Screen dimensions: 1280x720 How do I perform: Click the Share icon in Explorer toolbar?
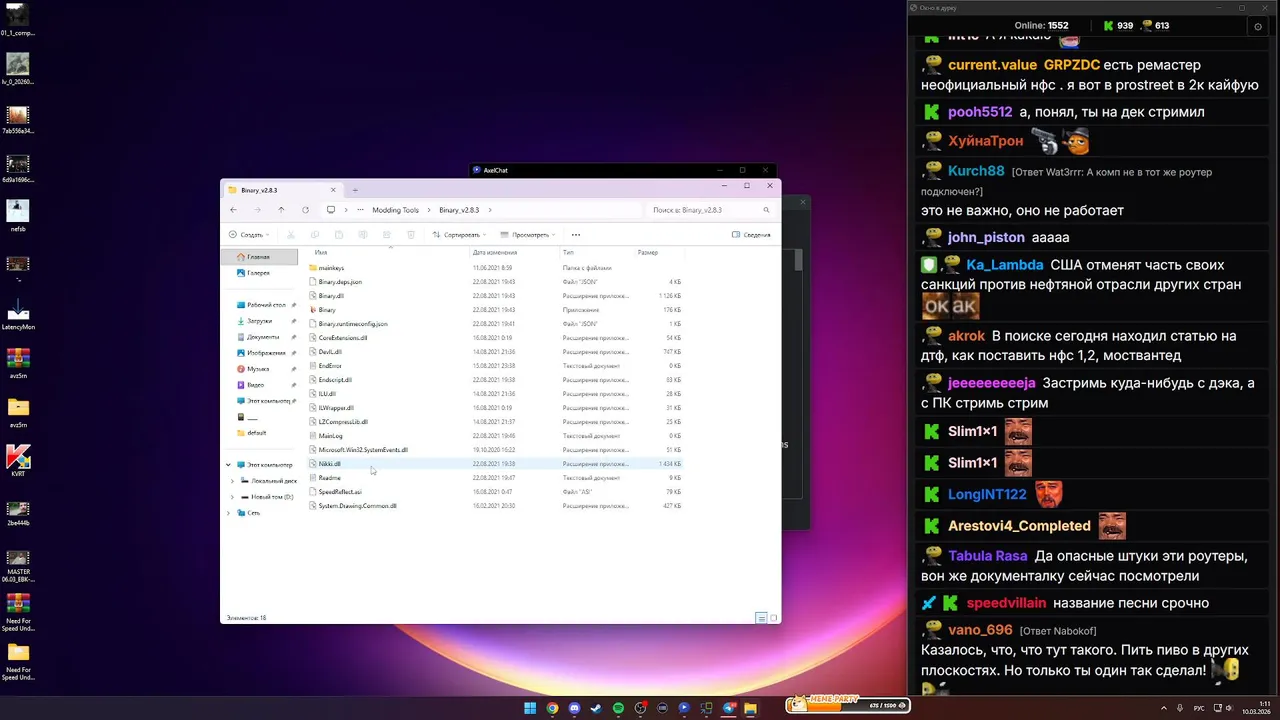387,235
